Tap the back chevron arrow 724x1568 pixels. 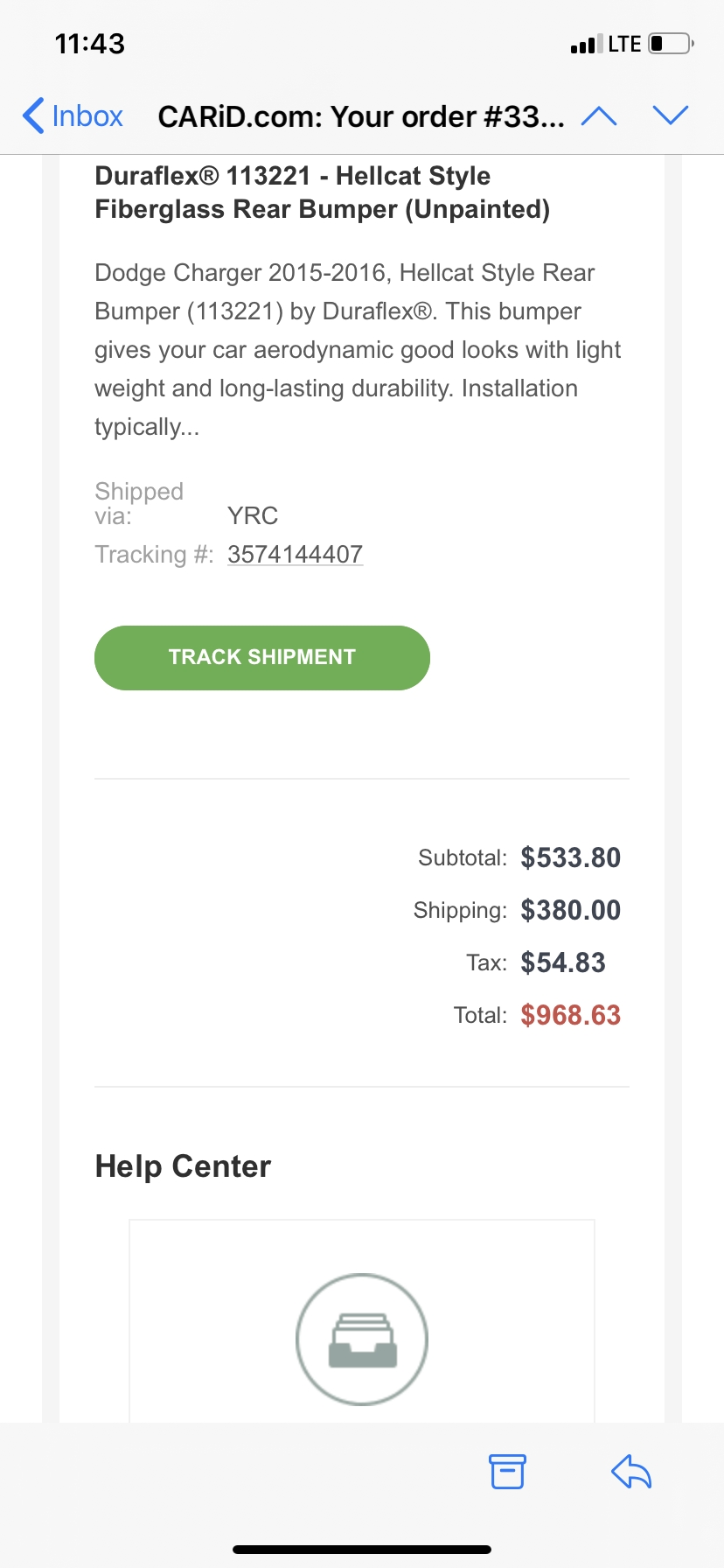(33, 115)
